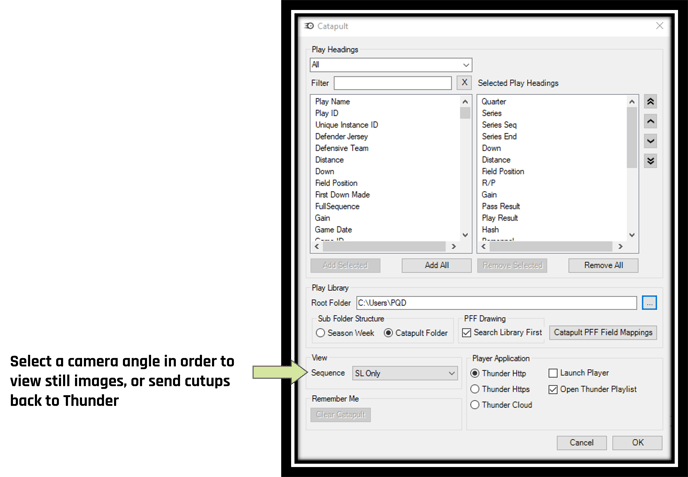This screenshot has width=688, height=477.
Task: Select Gain in Selected Play Headings list
Action: [x=489, y=195]
